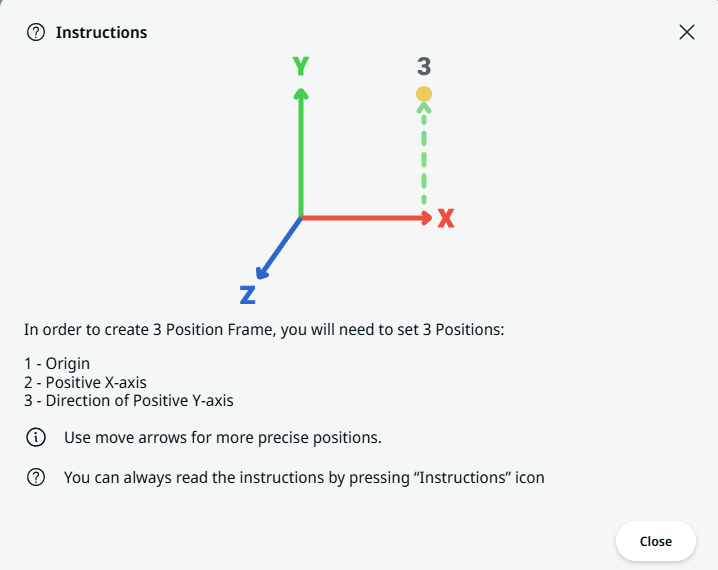Click the green Y axis label

(x=300, y=66)
